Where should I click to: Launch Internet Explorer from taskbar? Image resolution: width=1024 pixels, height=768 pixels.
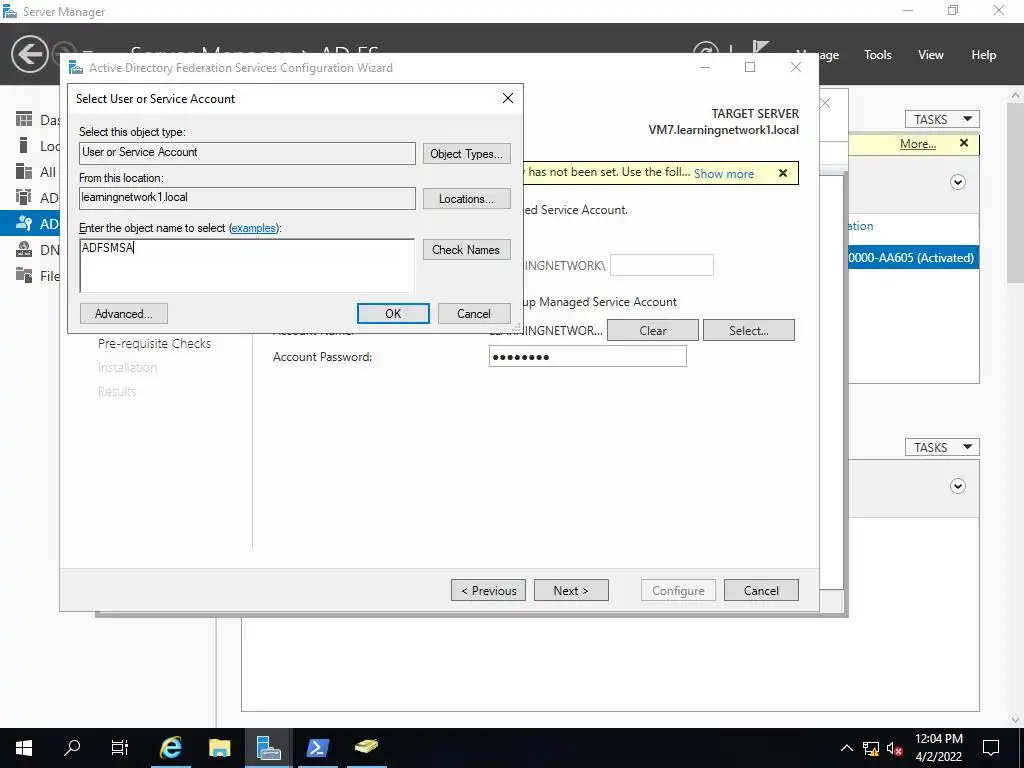coord(170,748)
